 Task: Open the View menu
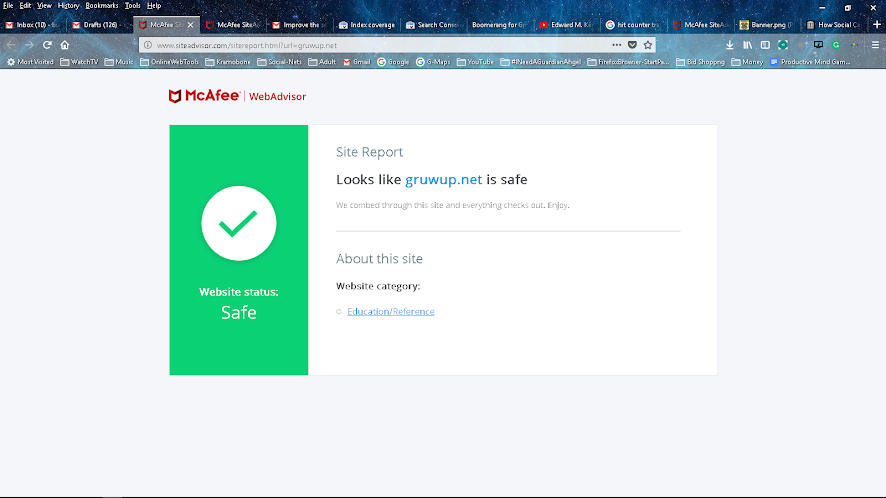tap(44, 6)
